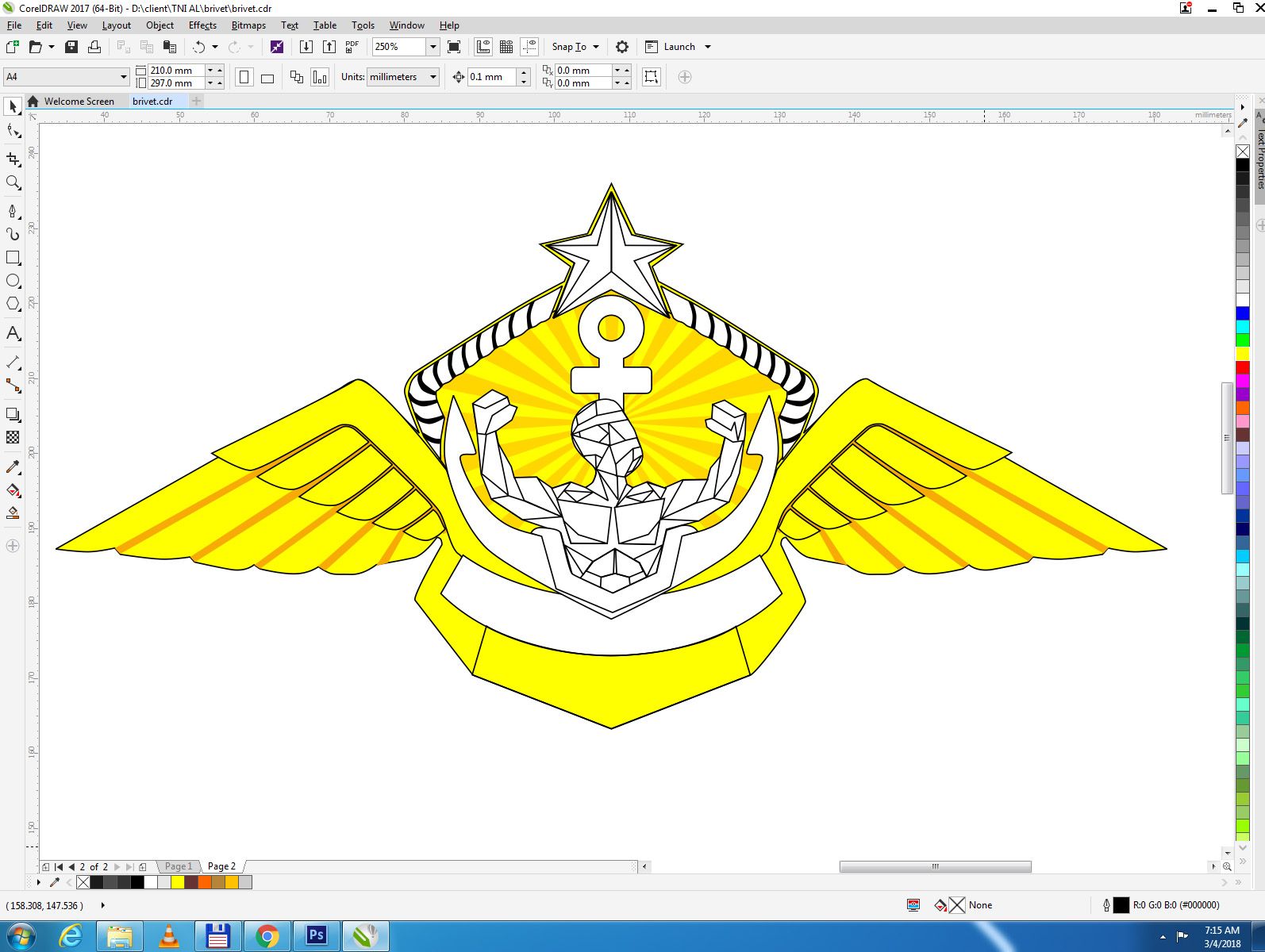Click Full-screen preview icon
Screen dimensions: 1265x952
pos(454,47)
